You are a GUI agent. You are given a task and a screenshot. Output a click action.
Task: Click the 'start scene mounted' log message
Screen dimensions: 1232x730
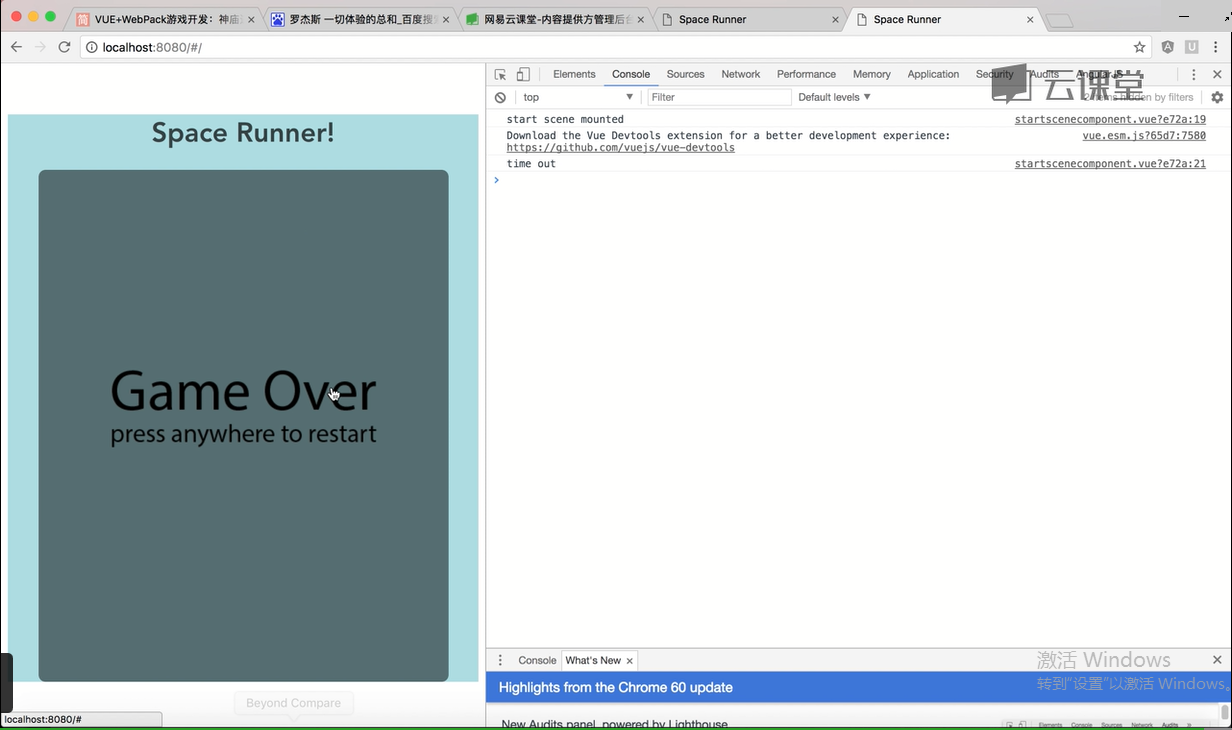click(565, 120)
